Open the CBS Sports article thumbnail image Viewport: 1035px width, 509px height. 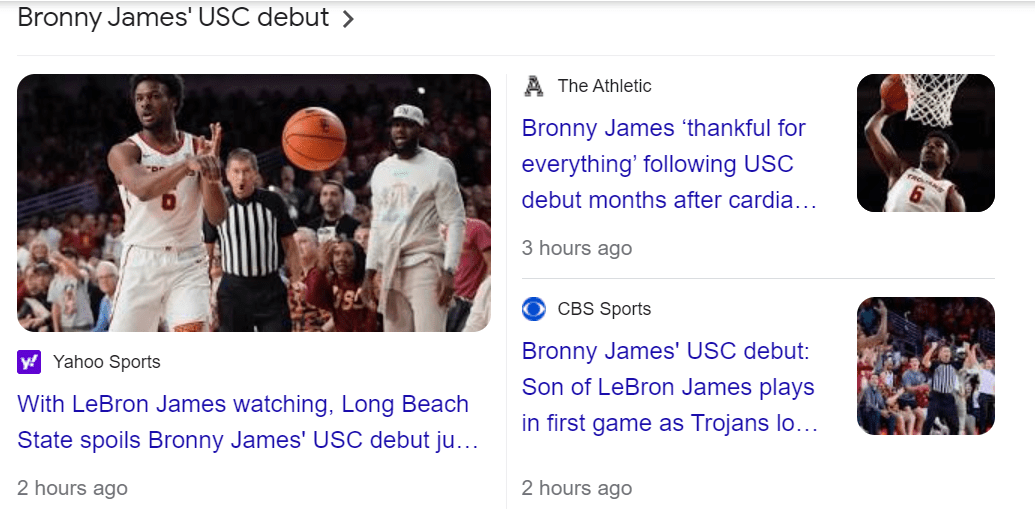(x=925, y=366)
